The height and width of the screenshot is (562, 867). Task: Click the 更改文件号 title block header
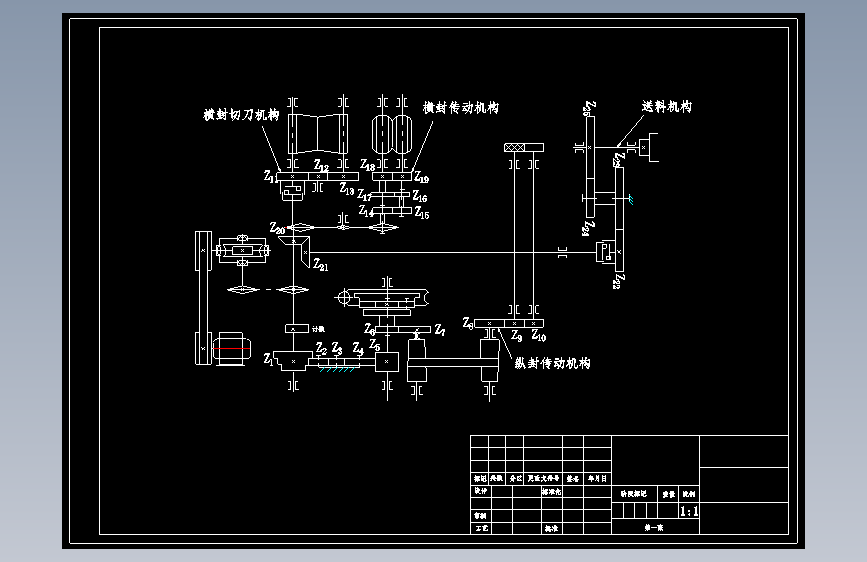[x=543, y=478]
